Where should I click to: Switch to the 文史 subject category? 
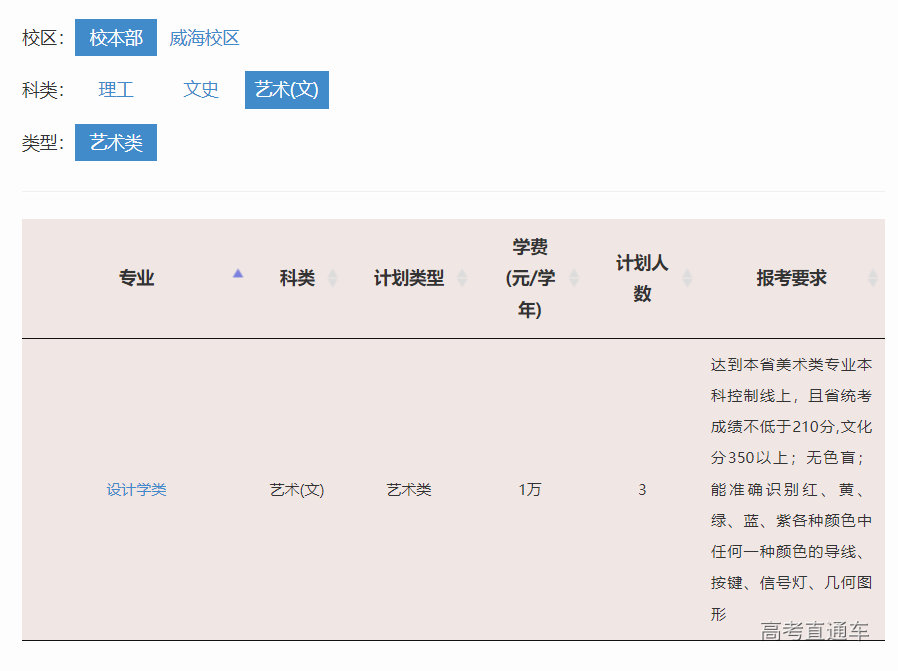coord(200,89)
